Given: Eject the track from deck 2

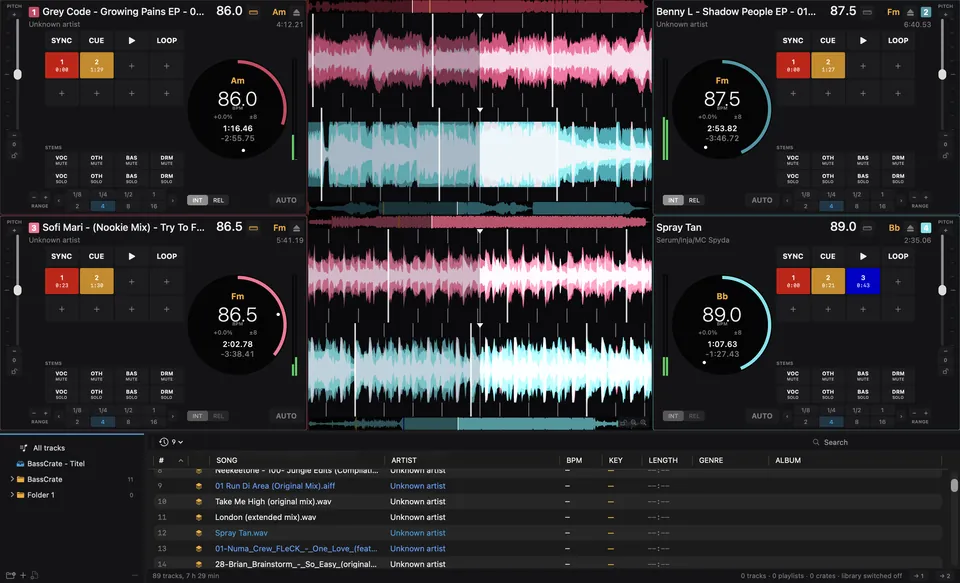Looking at the screenshot, I should click(x=910, y=12).
